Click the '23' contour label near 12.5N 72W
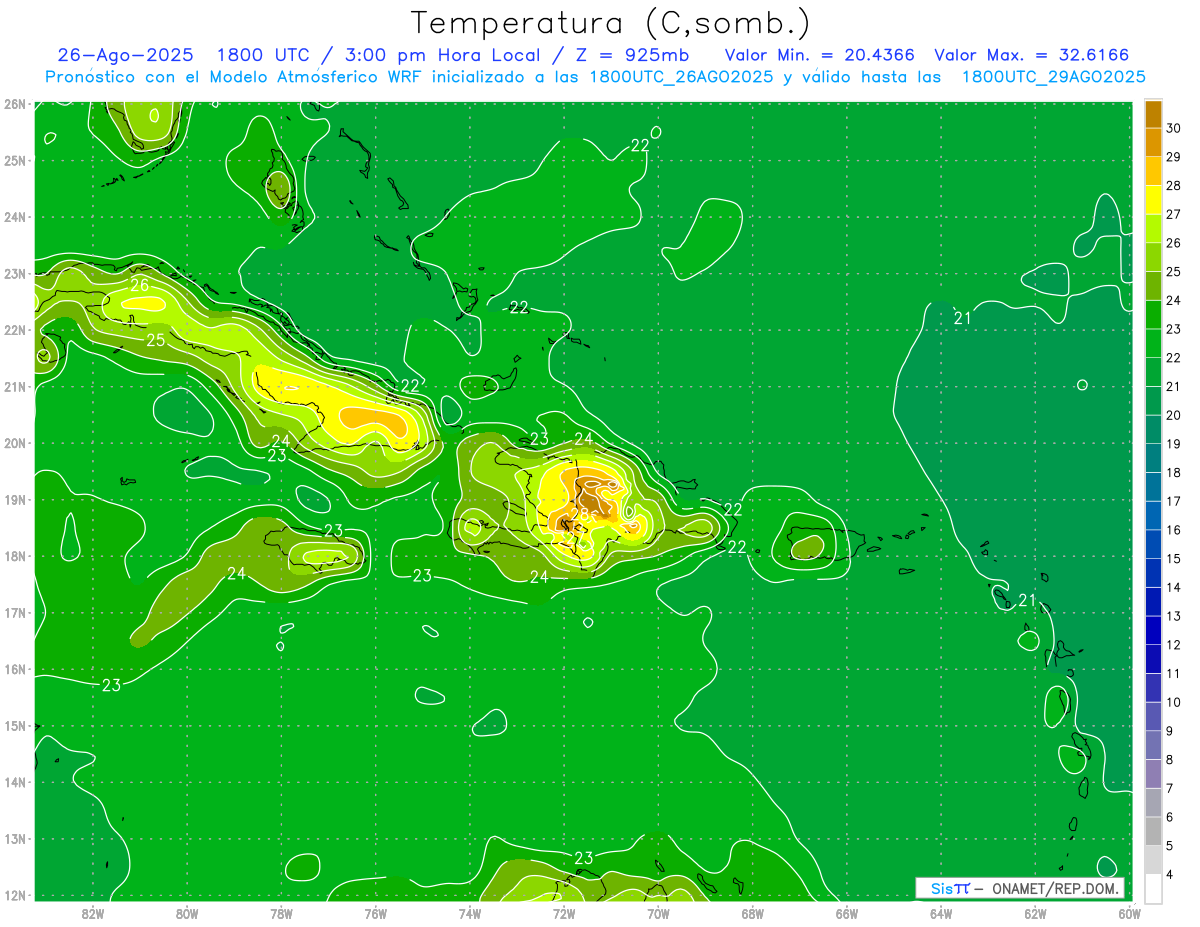 click(x=584, y=858)
